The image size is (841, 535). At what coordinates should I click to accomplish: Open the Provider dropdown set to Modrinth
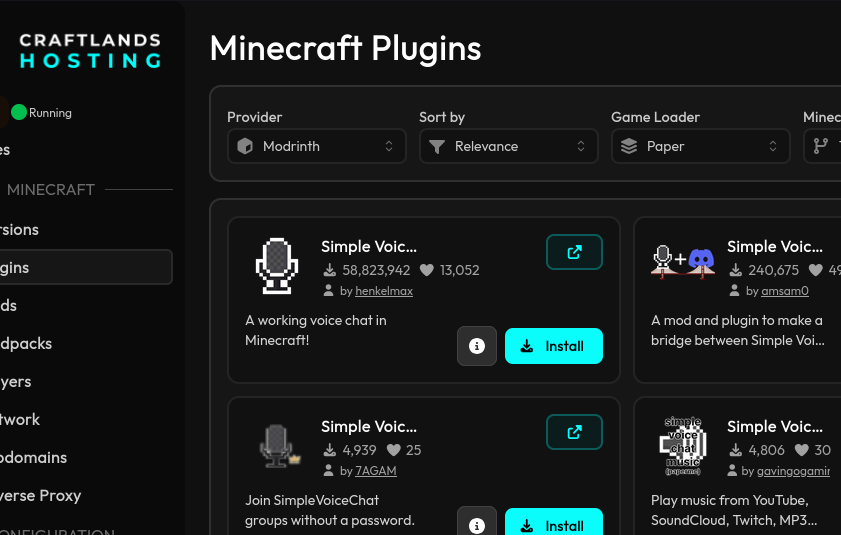coord(316,146)
